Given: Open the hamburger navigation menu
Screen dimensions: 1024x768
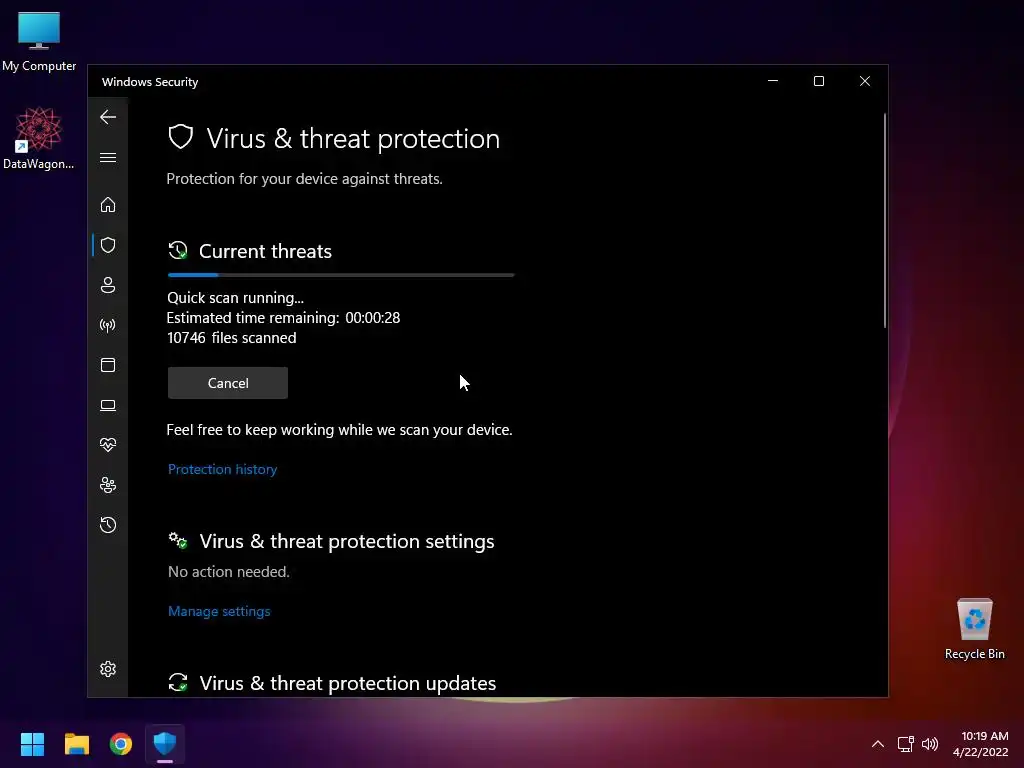Looking at the screenshot, I should [108, 158].
